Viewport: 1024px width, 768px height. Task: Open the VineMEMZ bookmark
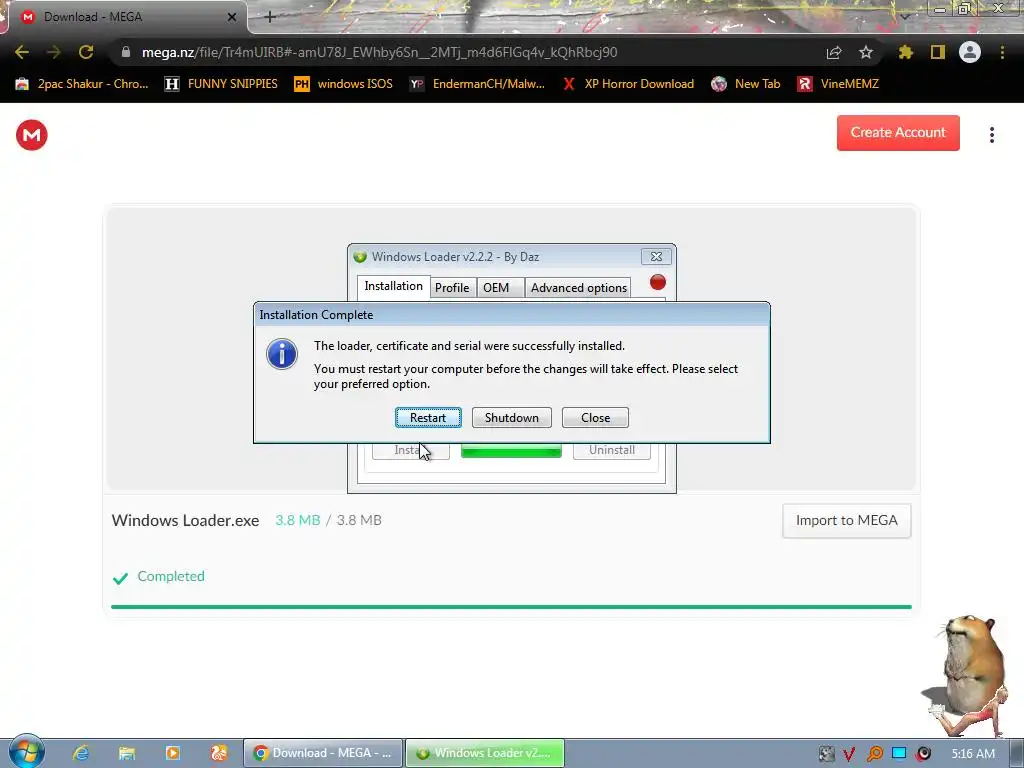point(838,84)
